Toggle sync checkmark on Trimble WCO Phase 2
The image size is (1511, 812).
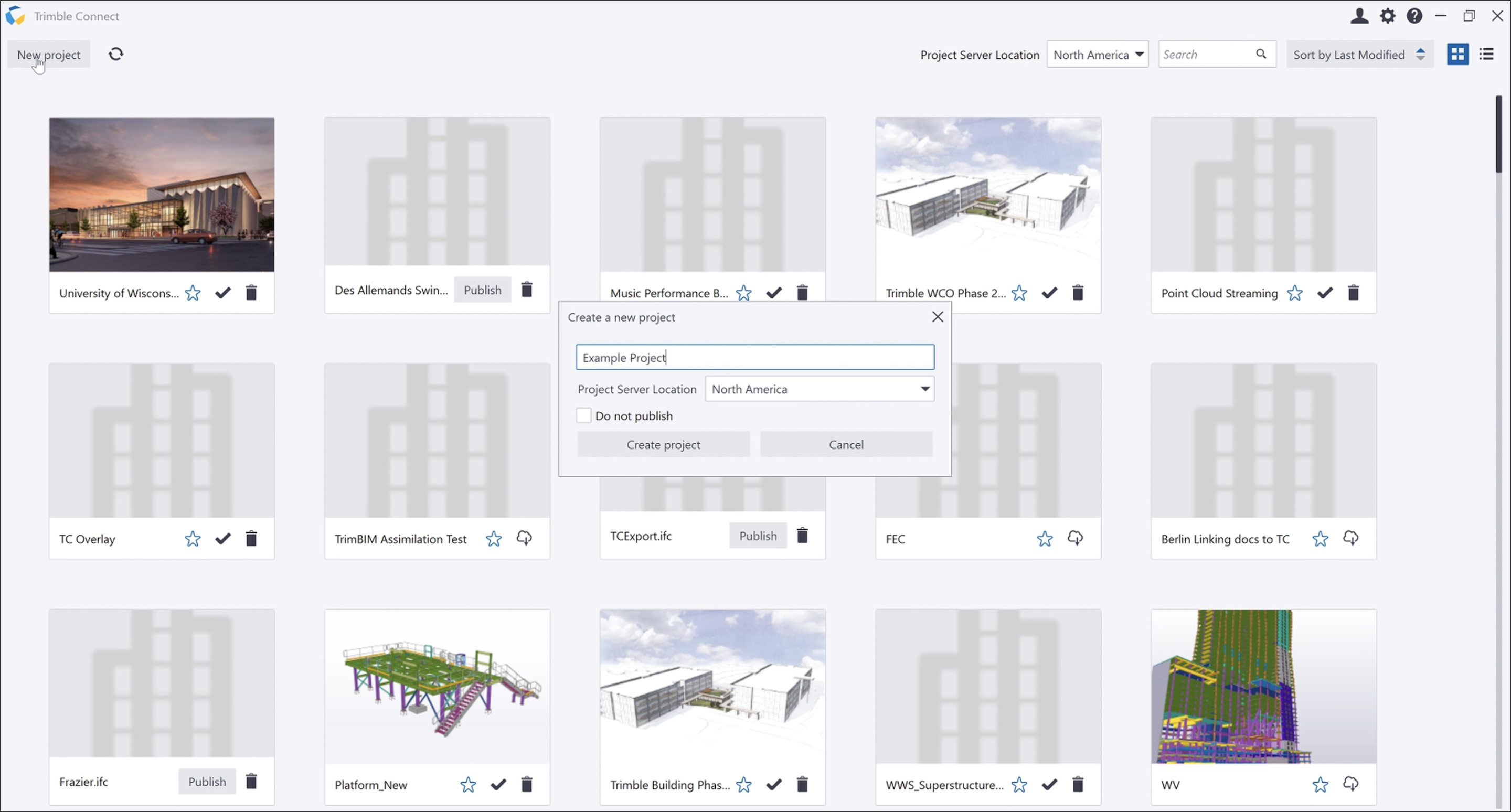pyautogui.click(x=1049, y=292)
